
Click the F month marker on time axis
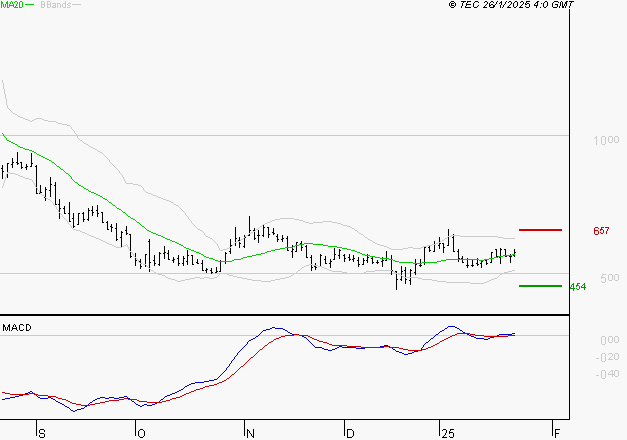557,434
